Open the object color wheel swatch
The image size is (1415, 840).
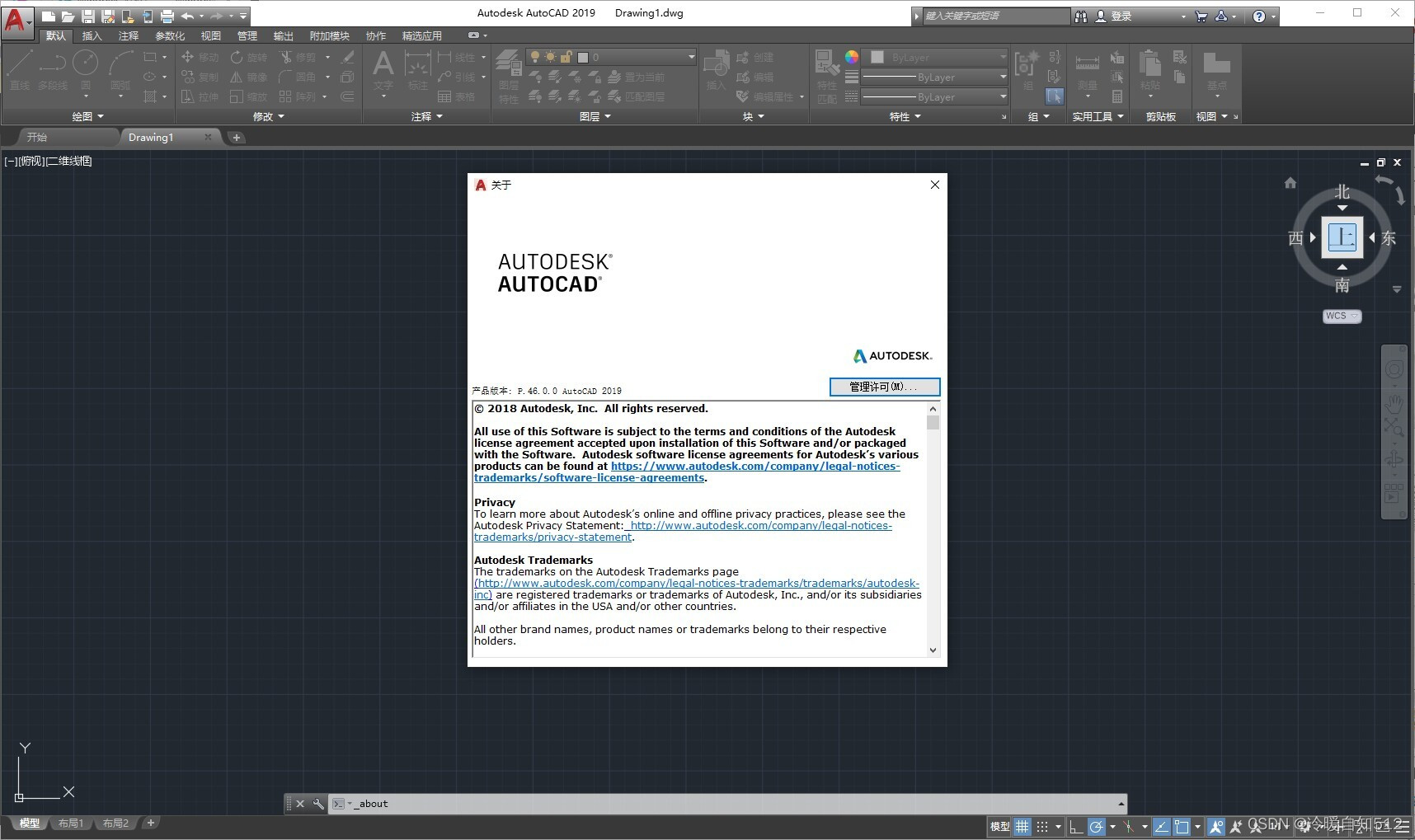(852, 57)
